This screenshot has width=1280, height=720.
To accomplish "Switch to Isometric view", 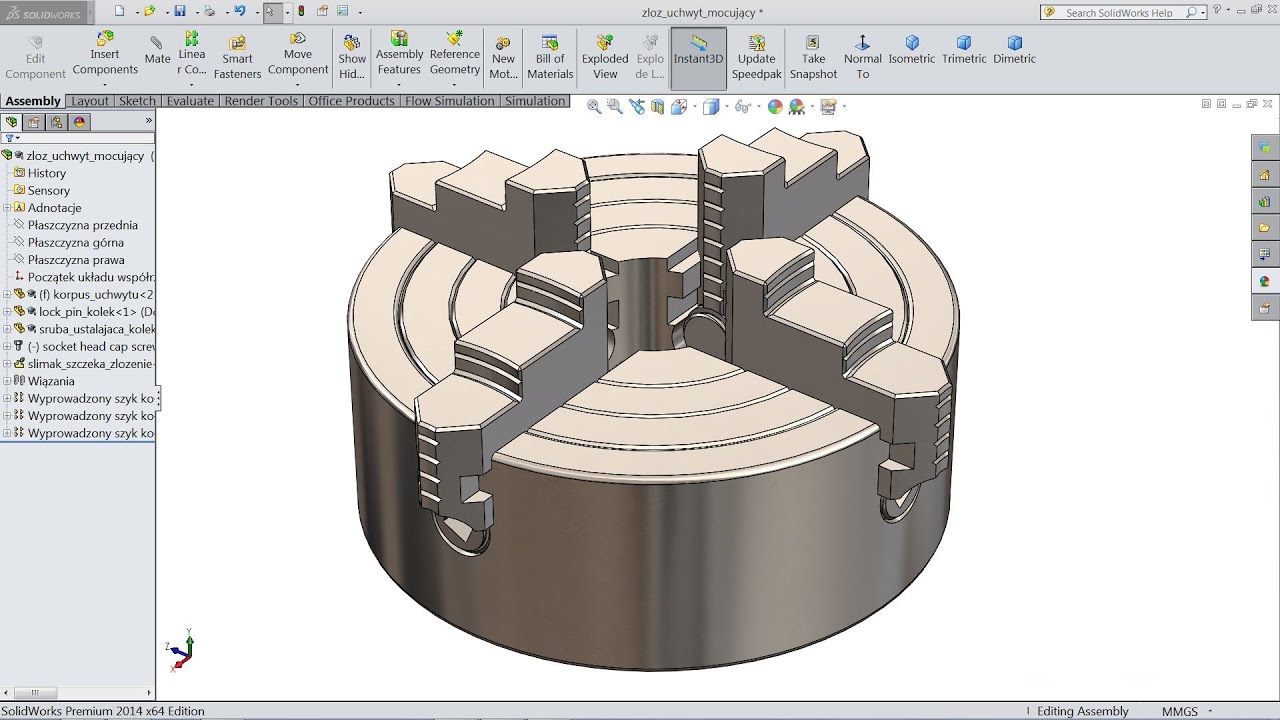I will click(x=912, y=51).
